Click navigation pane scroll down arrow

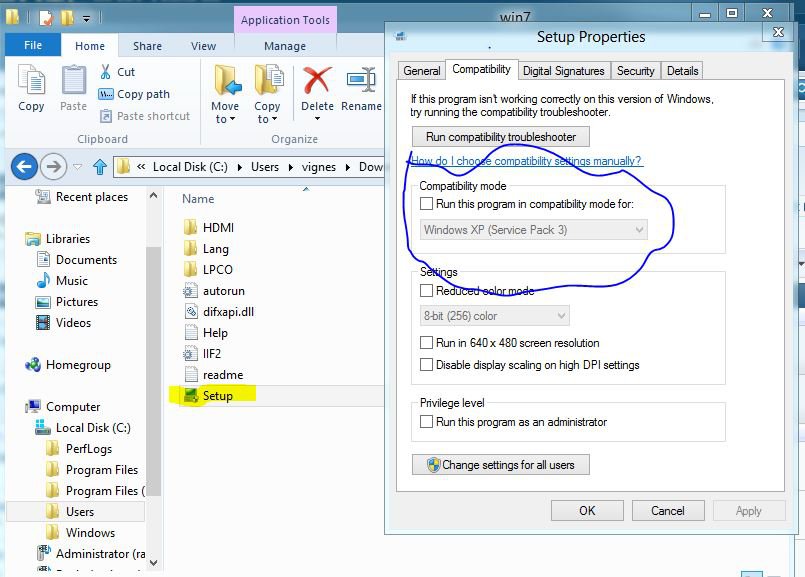pos(153,563)
